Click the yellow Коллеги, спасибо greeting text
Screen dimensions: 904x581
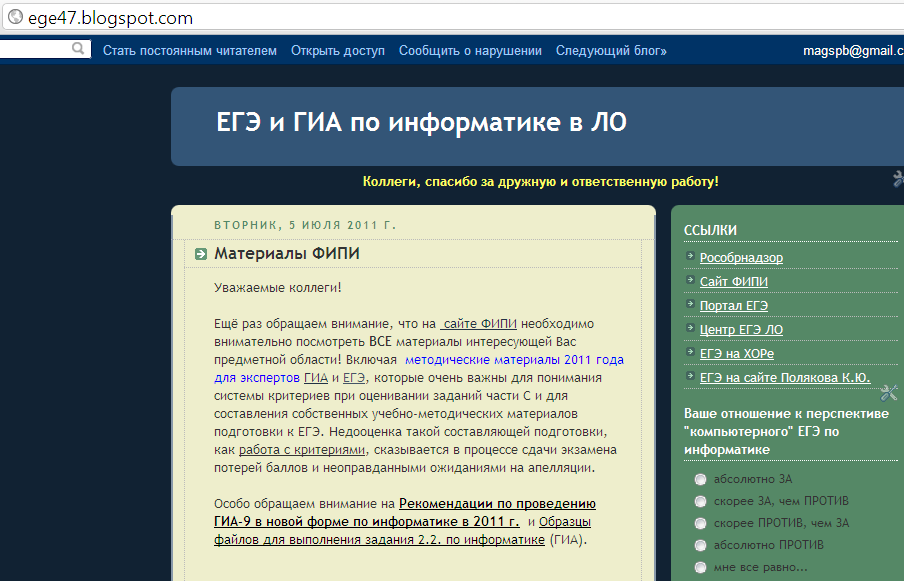point(541,182)
